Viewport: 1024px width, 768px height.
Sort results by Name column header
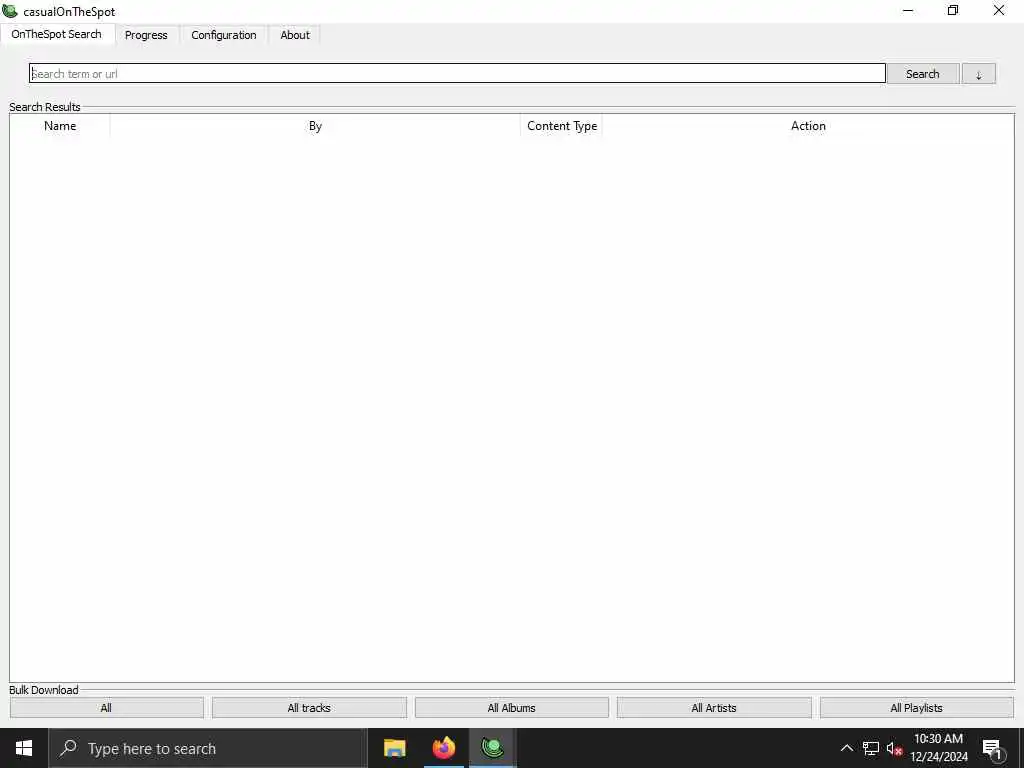coord(60,126)
